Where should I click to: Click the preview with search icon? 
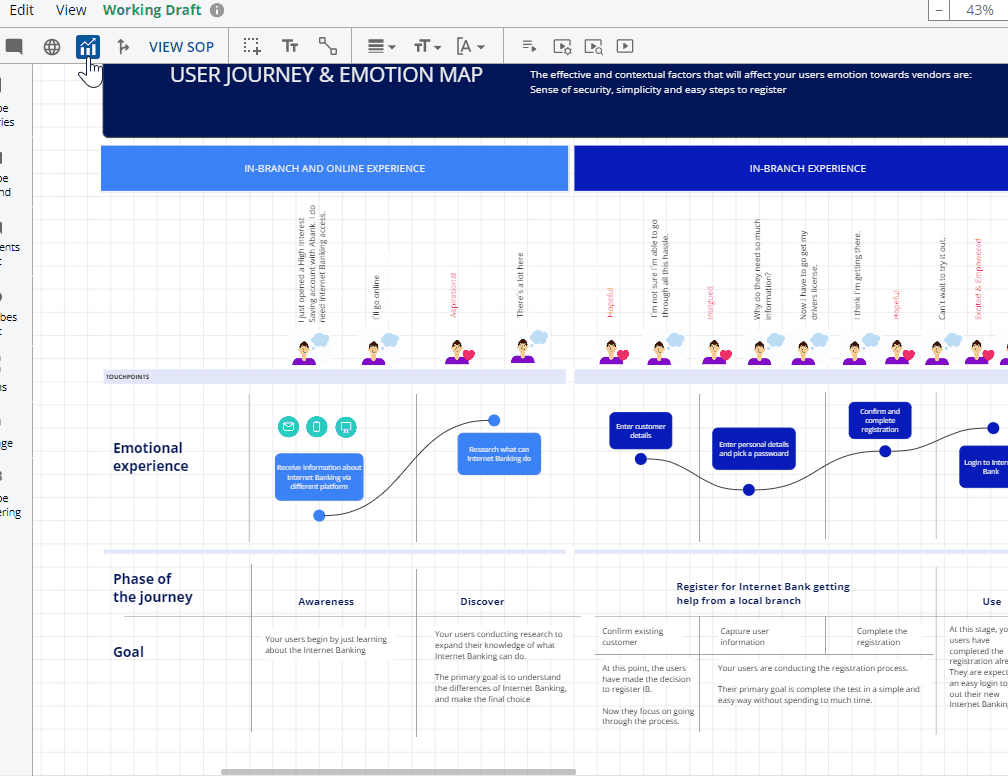point(593,46)
